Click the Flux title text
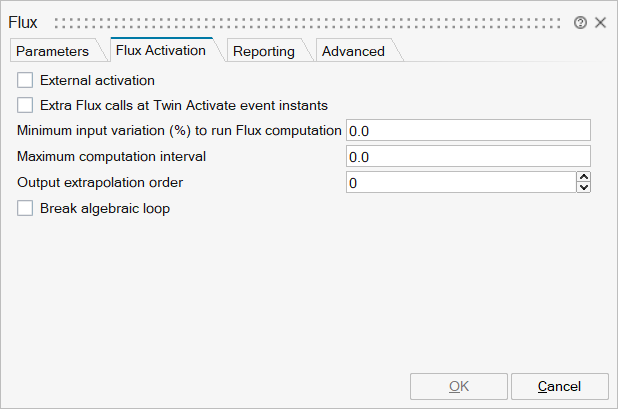618x409 pixels. [23, 22]
